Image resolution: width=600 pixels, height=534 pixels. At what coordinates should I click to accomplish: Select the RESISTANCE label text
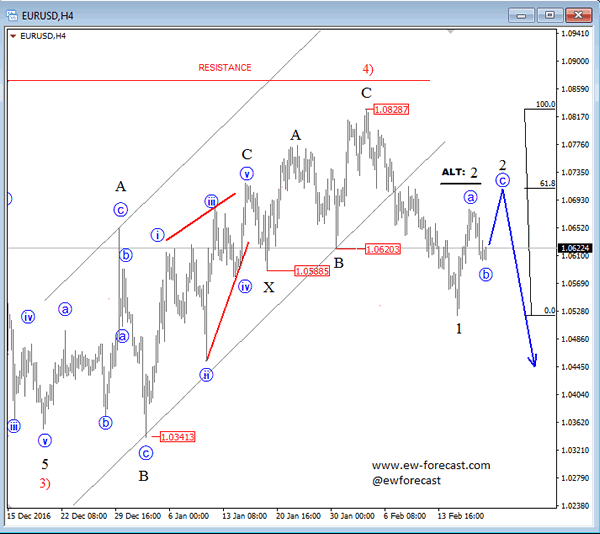tap(225, 68)
